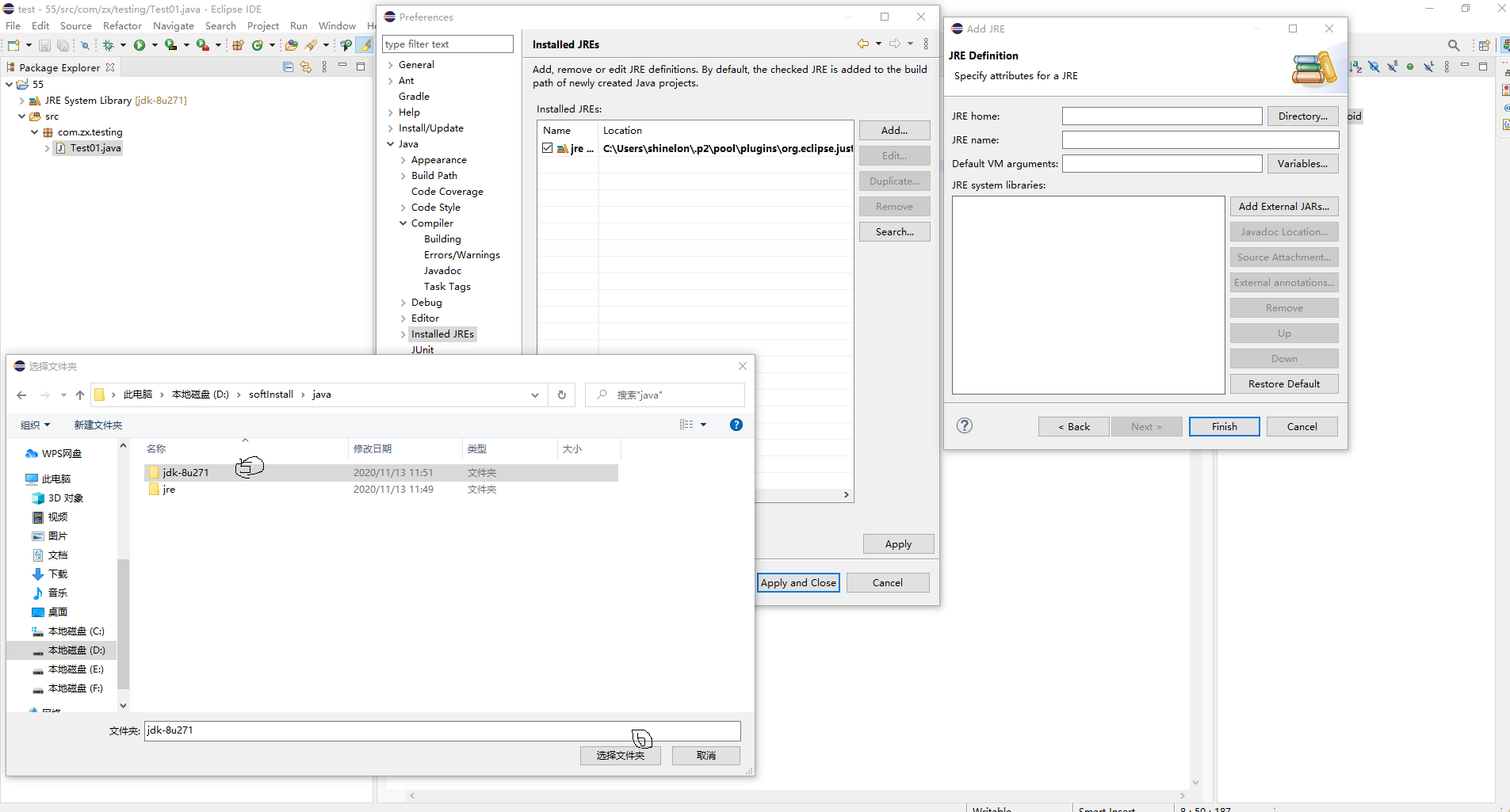Select the jre folder in the file list
Screen dimensions: 1510x812
(382, 490)
